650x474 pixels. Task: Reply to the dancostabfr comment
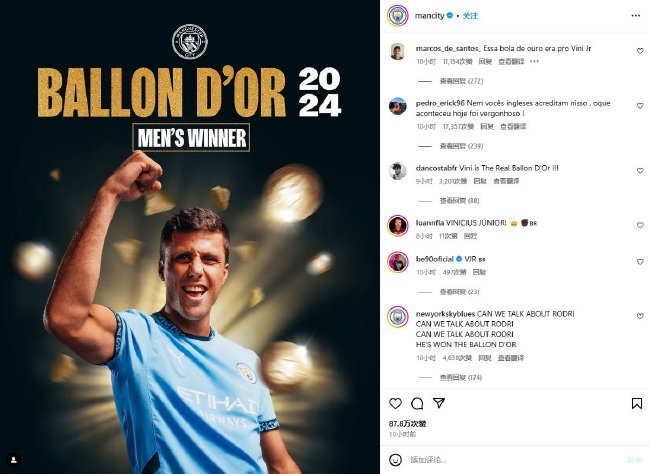[x=480, y=181]
